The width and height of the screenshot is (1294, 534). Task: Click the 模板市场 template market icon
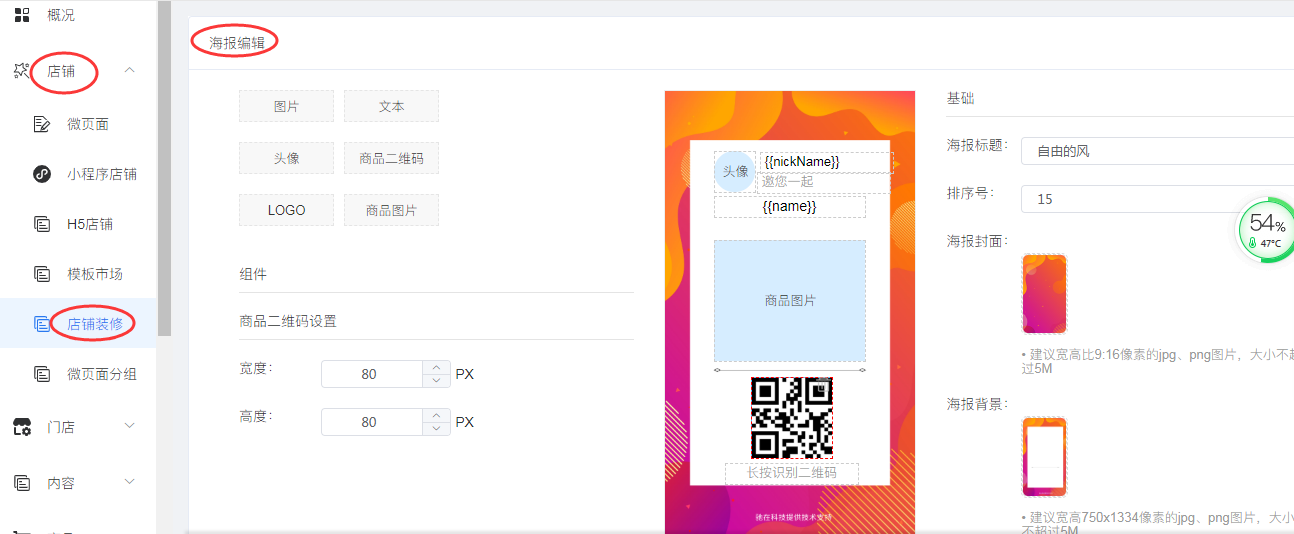point(42,274)
